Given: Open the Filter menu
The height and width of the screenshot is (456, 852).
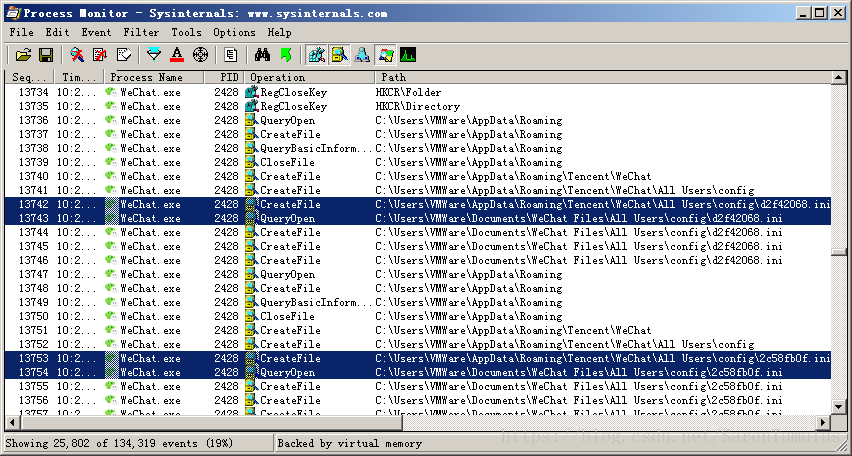Looking at the screenshot, I should click(141, 33).
